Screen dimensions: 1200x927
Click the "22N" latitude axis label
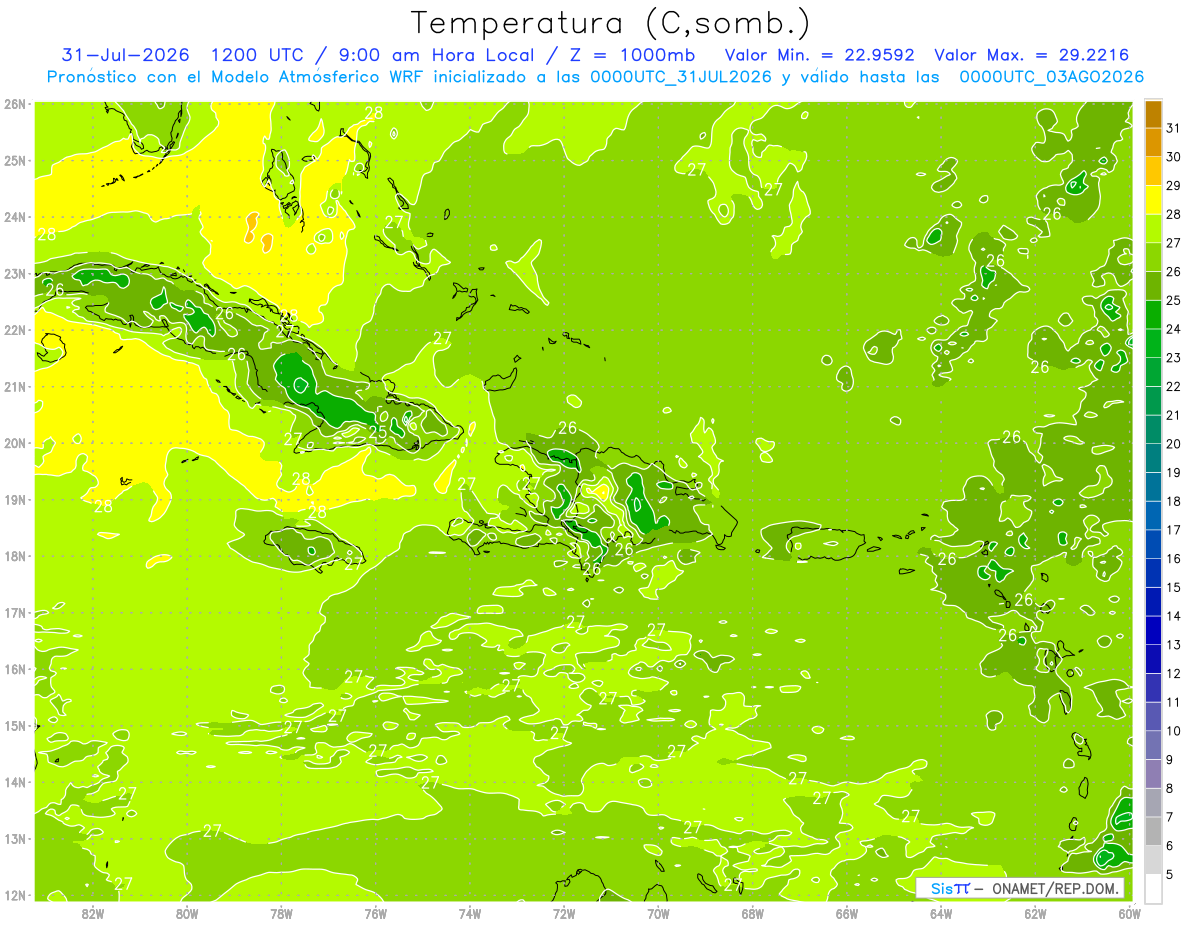click(x=15, y=330)
